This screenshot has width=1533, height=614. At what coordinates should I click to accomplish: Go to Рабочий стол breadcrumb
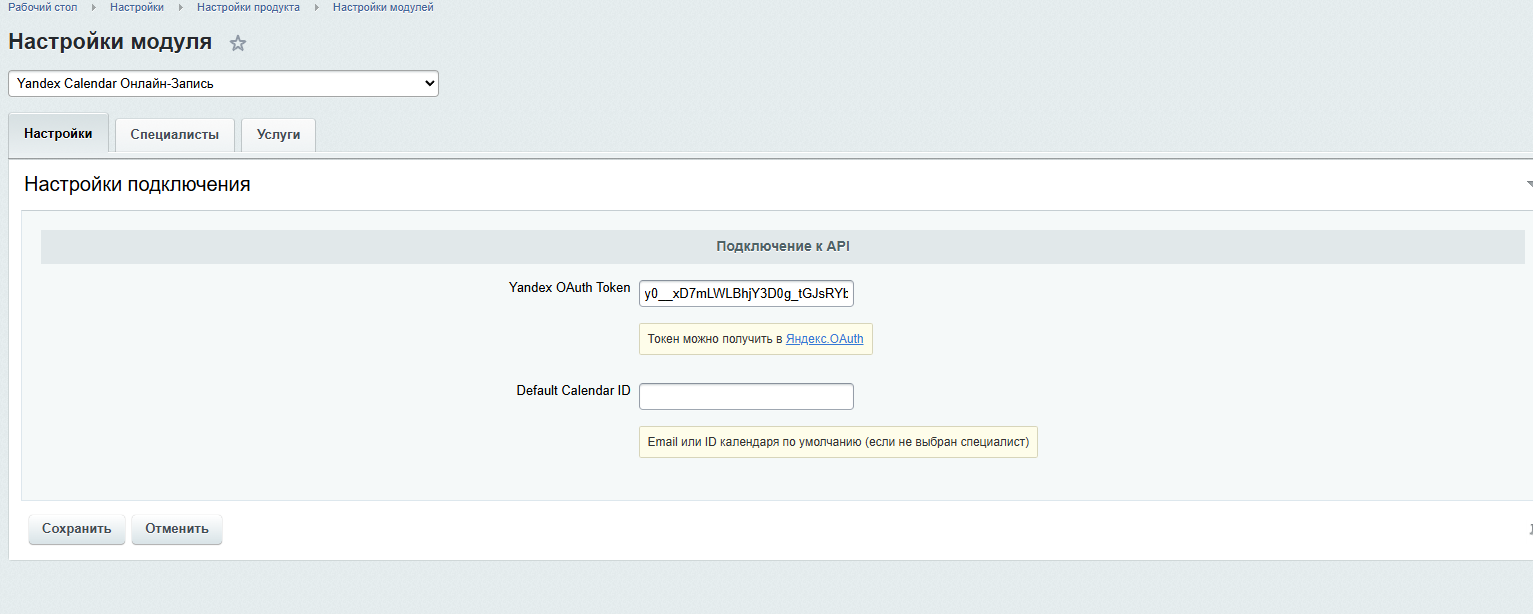(x=43, y=7)
